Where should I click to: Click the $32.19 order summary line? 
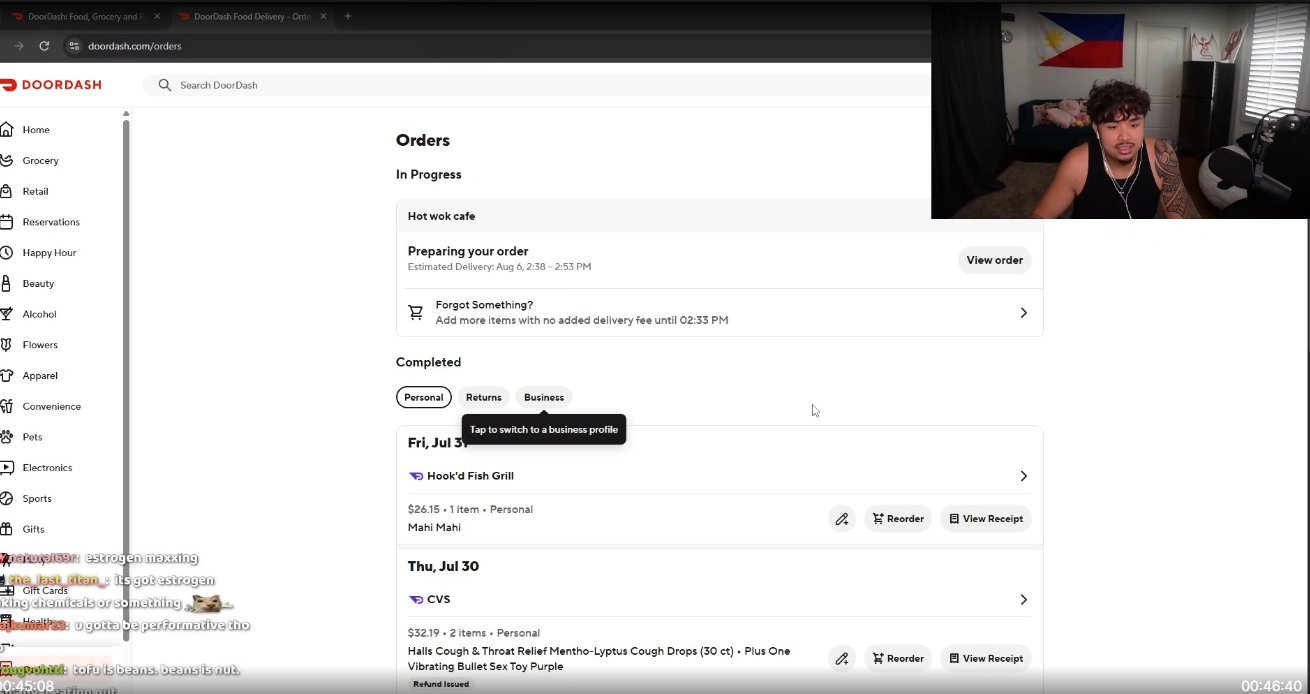(474, 633)
